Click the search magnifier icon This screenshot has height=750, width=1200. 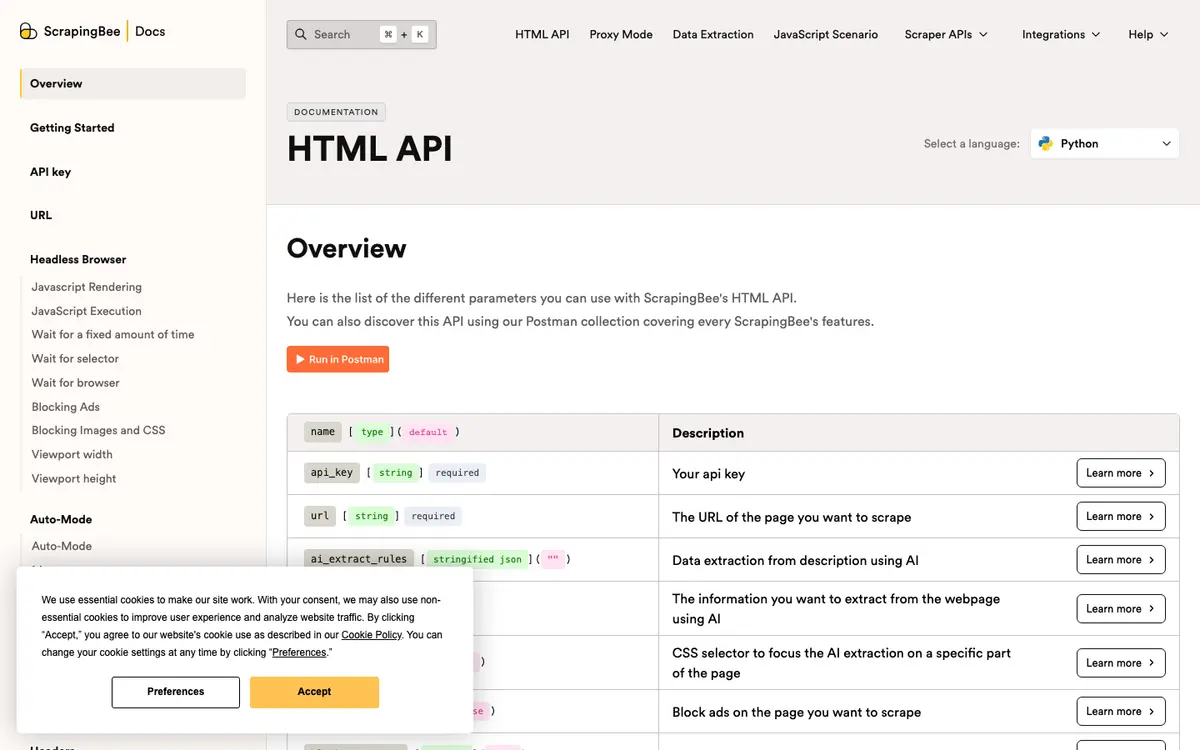pos(300,34)
